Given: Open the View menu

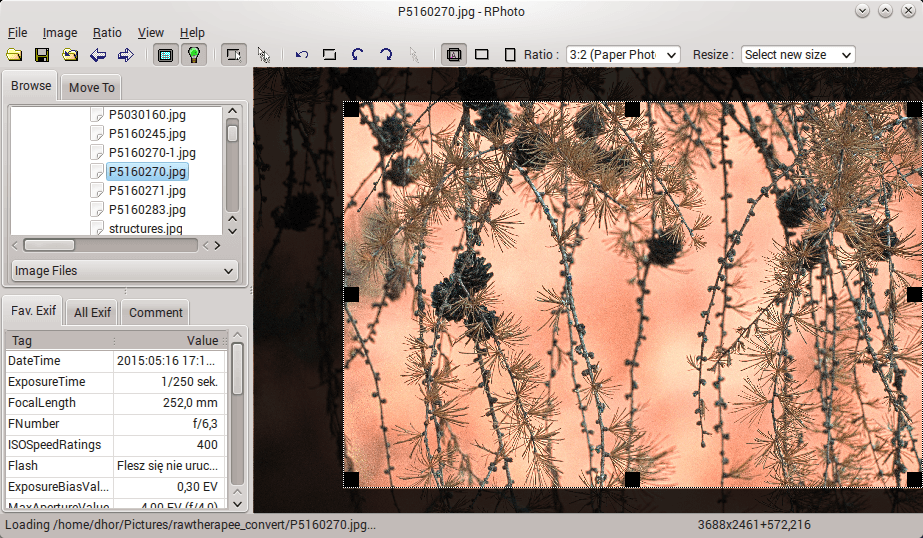Looking at the screenshot, I should (151, 33).
